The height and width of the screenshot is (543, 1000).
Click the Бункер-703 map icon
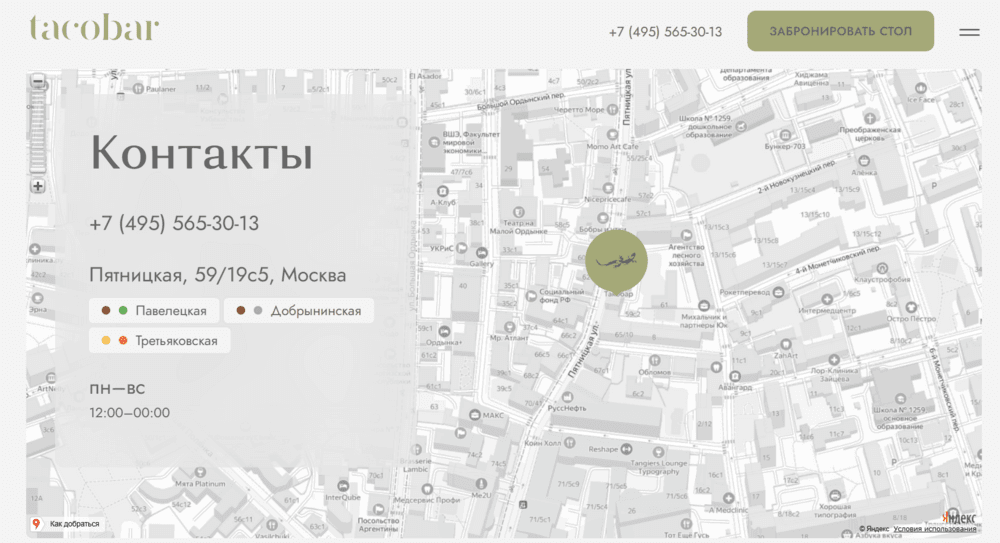pyautogui.click(x=785, y=135)
